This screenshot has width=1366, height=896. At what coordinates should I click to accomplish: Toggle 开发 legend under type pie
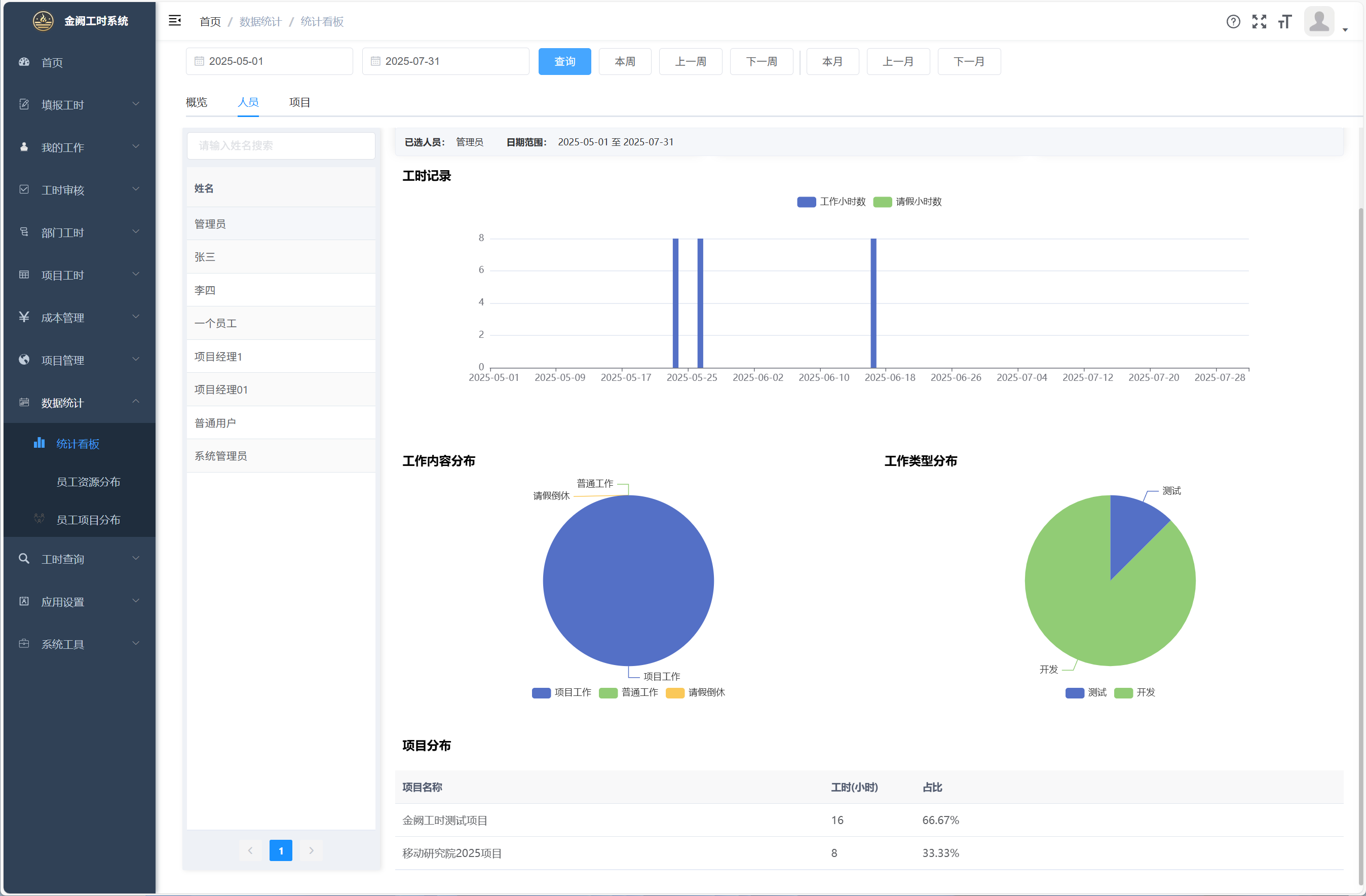(x=1134, y=693)
